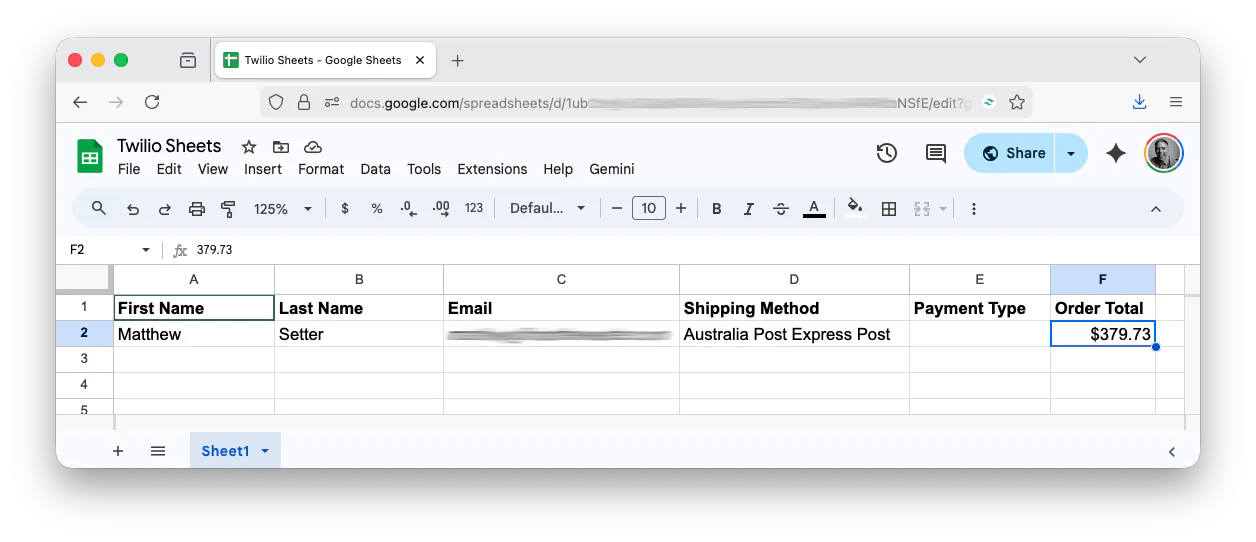The height and width of the screenshot is (542, 1256).
Task: Open the fill color picker
Action: [x=855, y=208]
